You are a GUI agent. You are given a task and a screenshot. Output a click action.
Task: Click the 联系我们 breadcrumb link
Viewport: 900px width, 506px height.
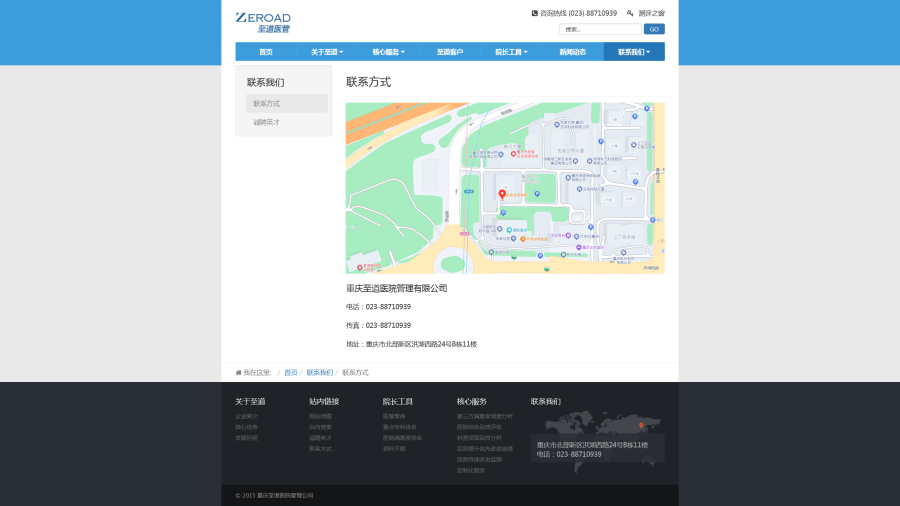click(x=319, y=373)
